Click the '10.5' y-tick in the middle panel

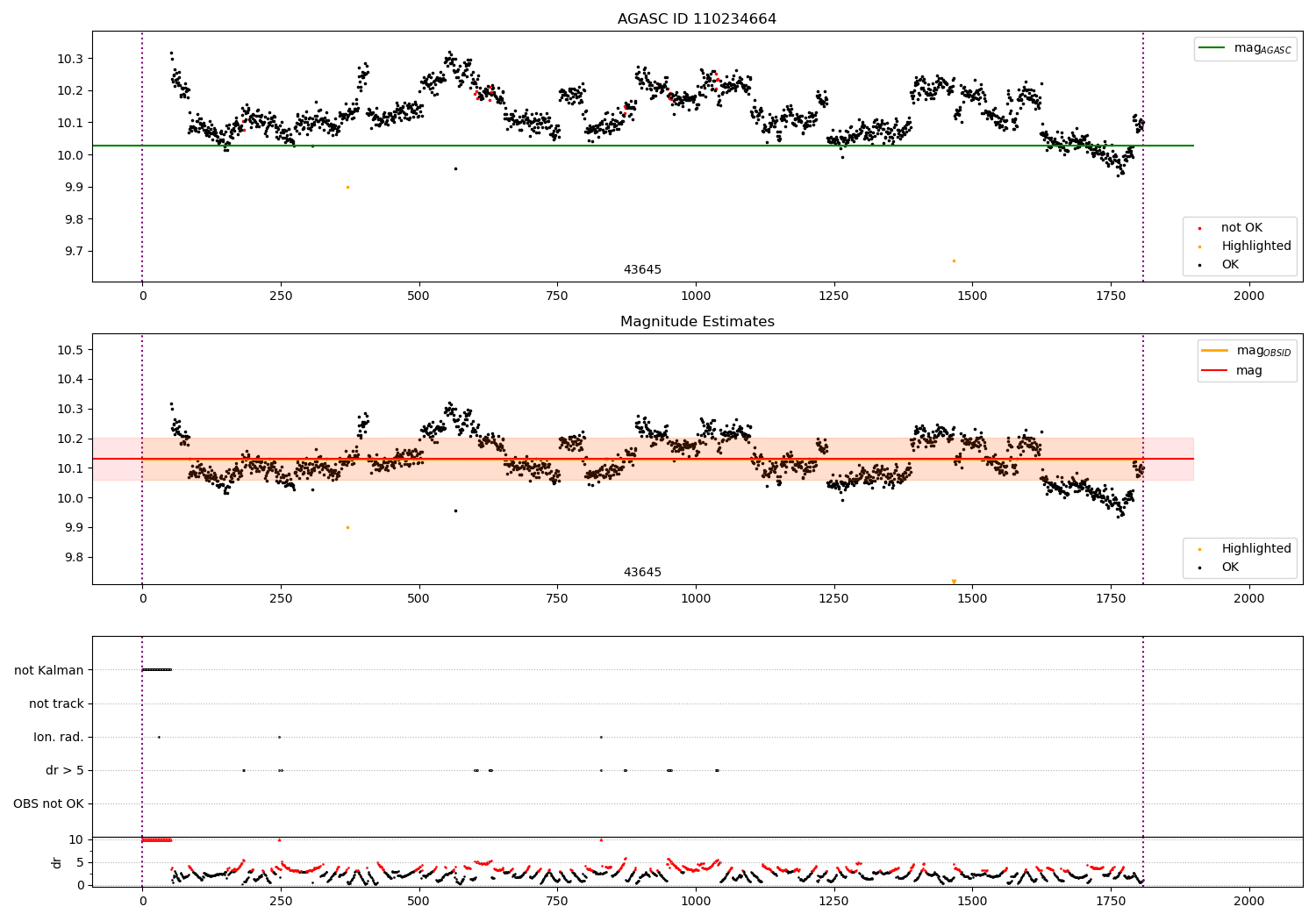pos(70,350)
